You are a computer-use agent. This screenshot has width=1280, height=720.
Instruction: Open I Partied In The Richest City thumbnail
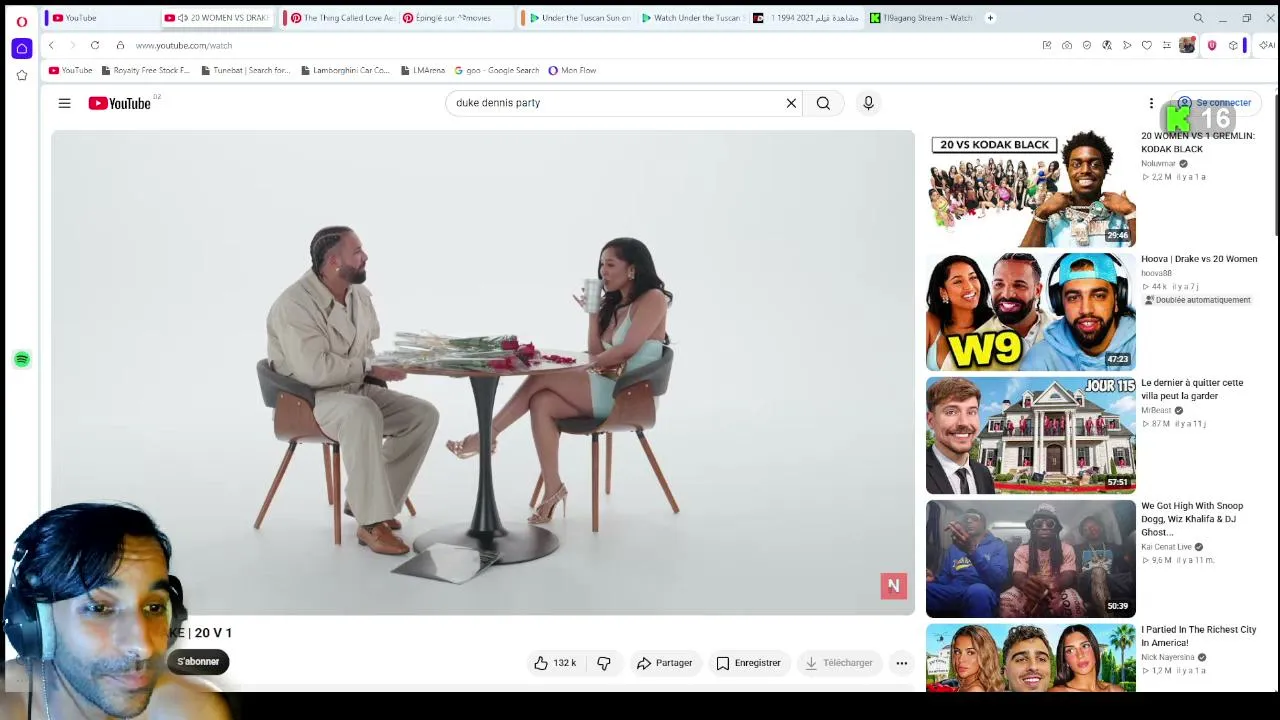coord(1031,657)
